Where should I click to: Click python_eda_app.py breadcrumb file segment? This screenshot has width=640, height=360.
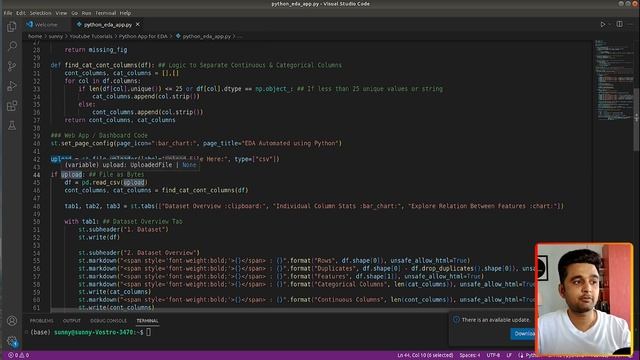pos(204,36)
